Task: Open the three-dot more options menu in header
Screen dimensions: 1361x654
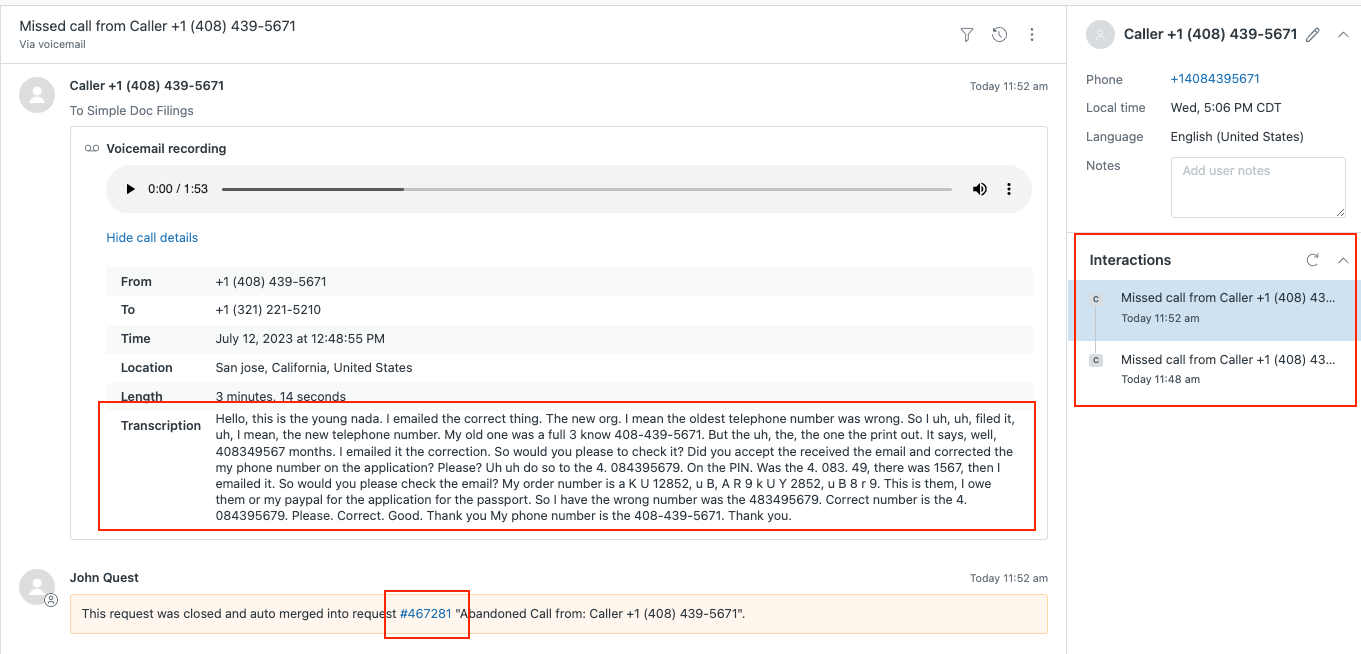Action: tap(1032, 34)
